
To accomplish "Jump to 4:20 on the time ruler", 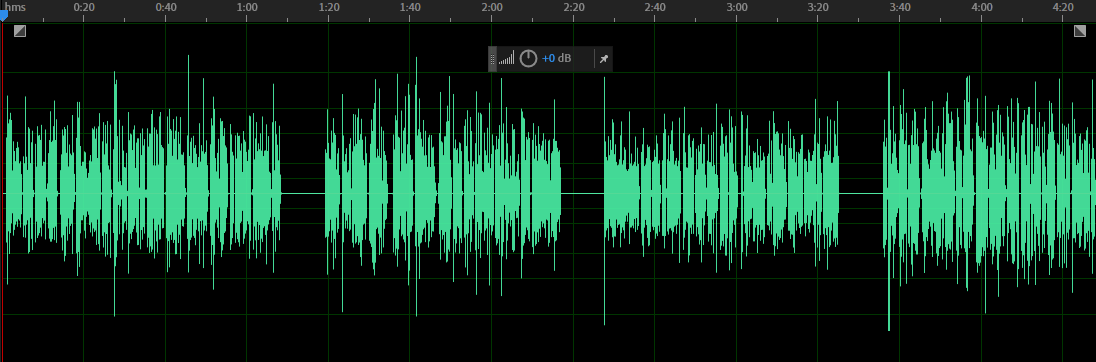I will point(1063,7).
